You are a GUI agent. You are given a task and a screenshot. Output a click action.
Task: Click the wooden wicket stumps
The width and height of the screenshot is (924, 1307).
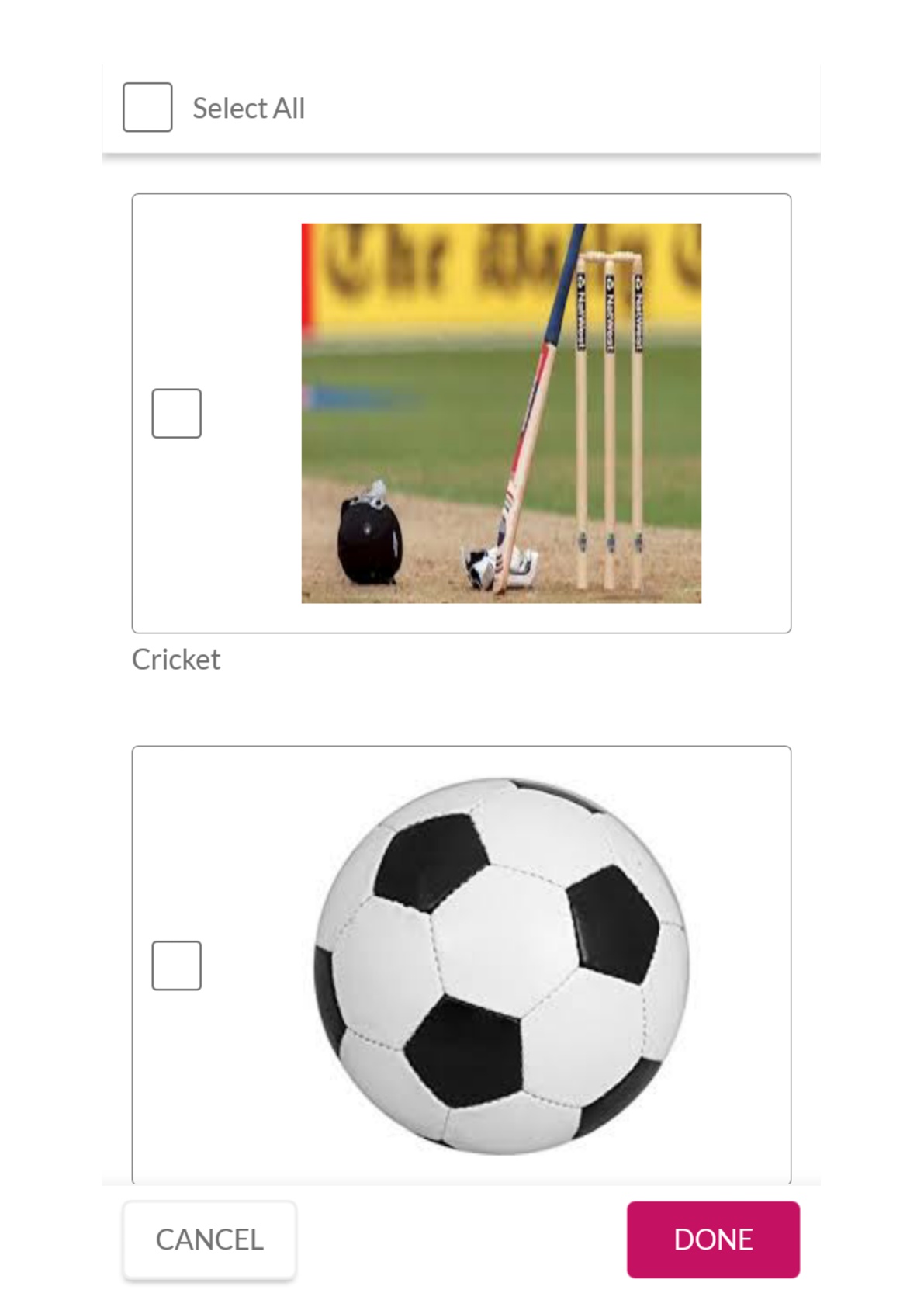(x=609, y=419)
